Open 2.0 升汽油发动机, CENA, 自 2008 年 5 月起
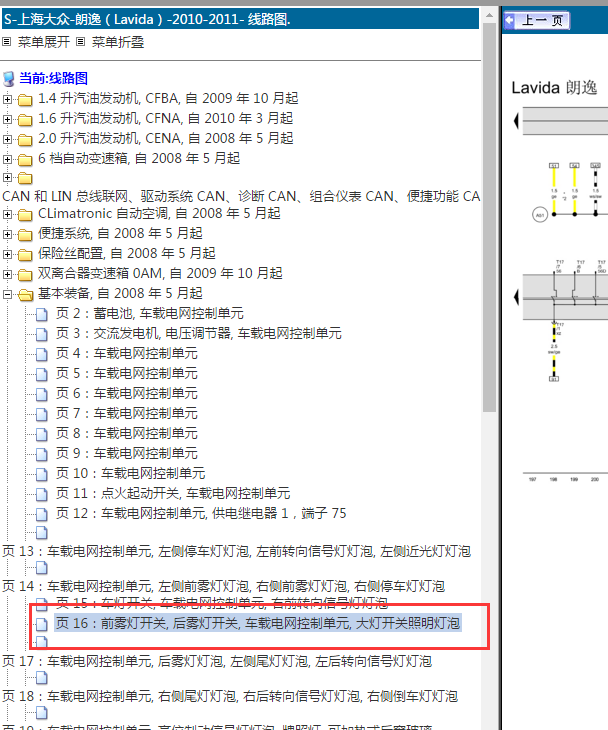 [x=165, y=138]
